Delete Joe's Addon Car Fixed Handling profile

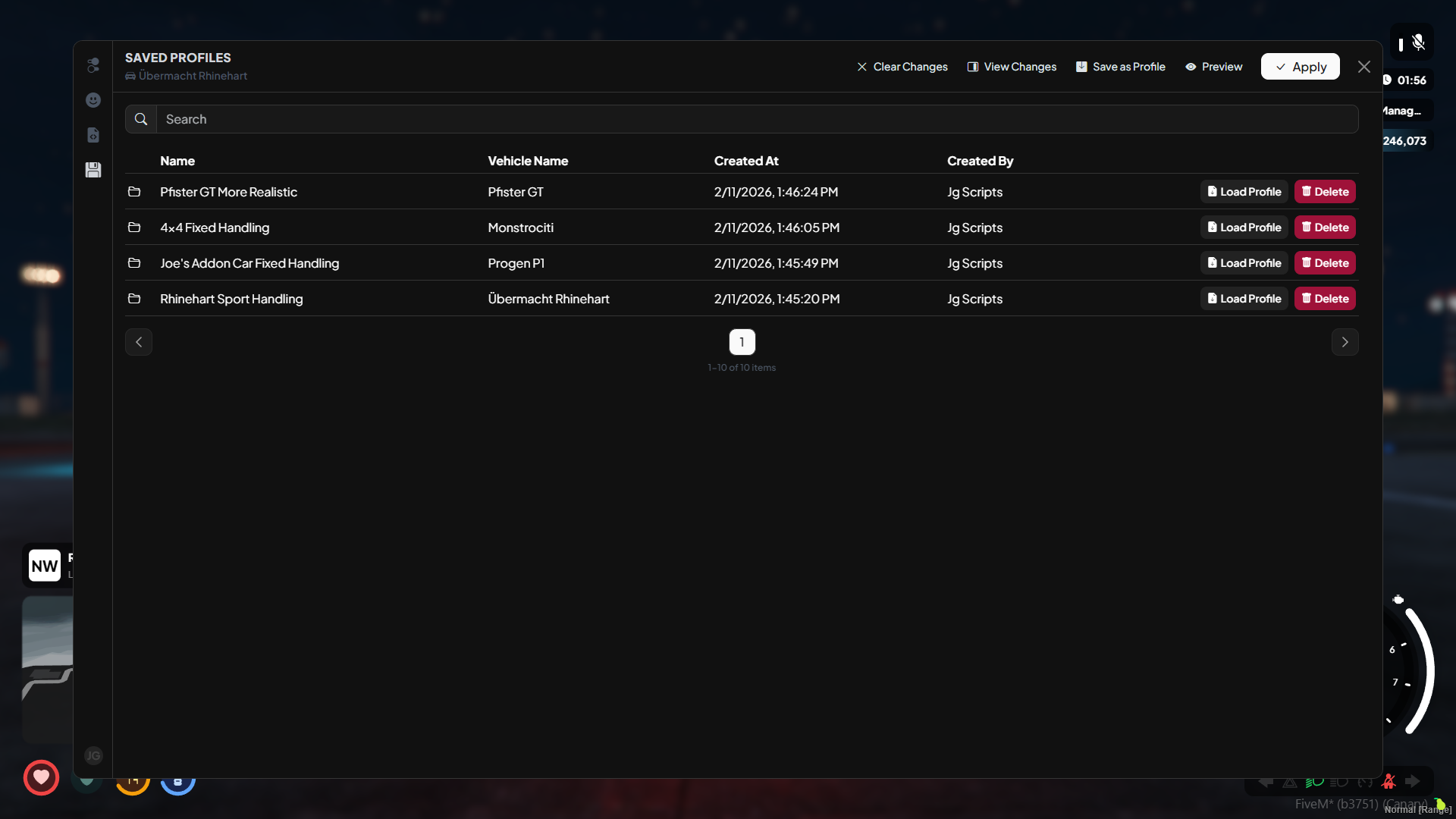pos(1325,263)
